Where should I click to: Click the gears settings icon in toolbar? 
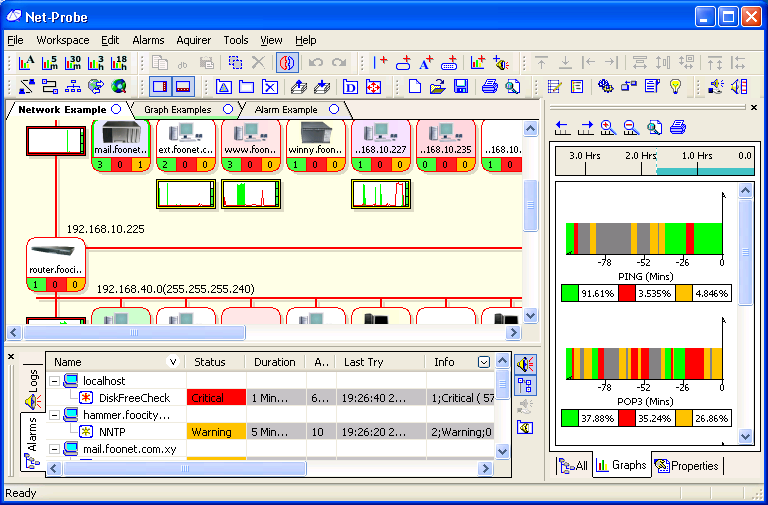click(605, 87)
